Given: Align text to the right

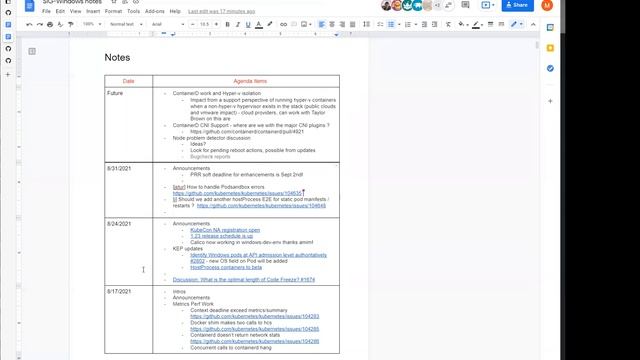Looking at the screenshot, I should (342, 24).
